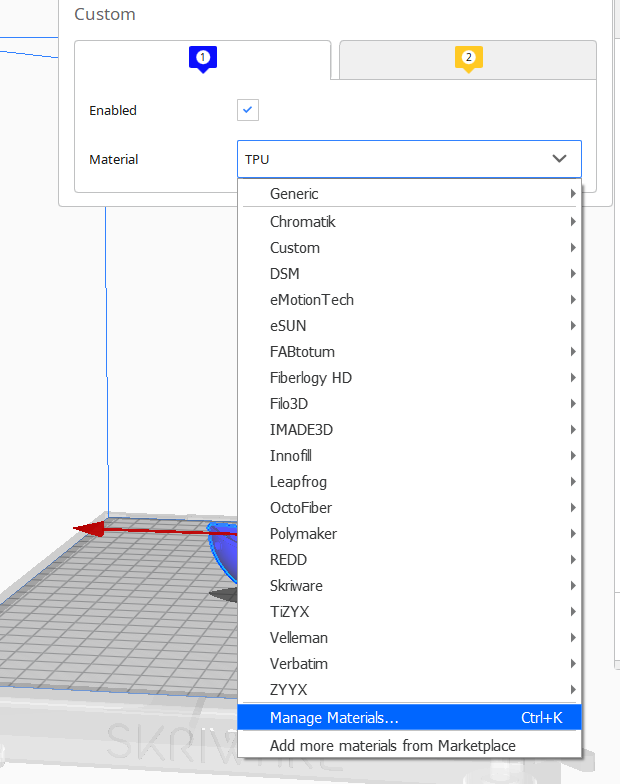Viewport: 620px width, 784px height.
Task: Switch to extruder 2 tab
Action: click(468, 60)
